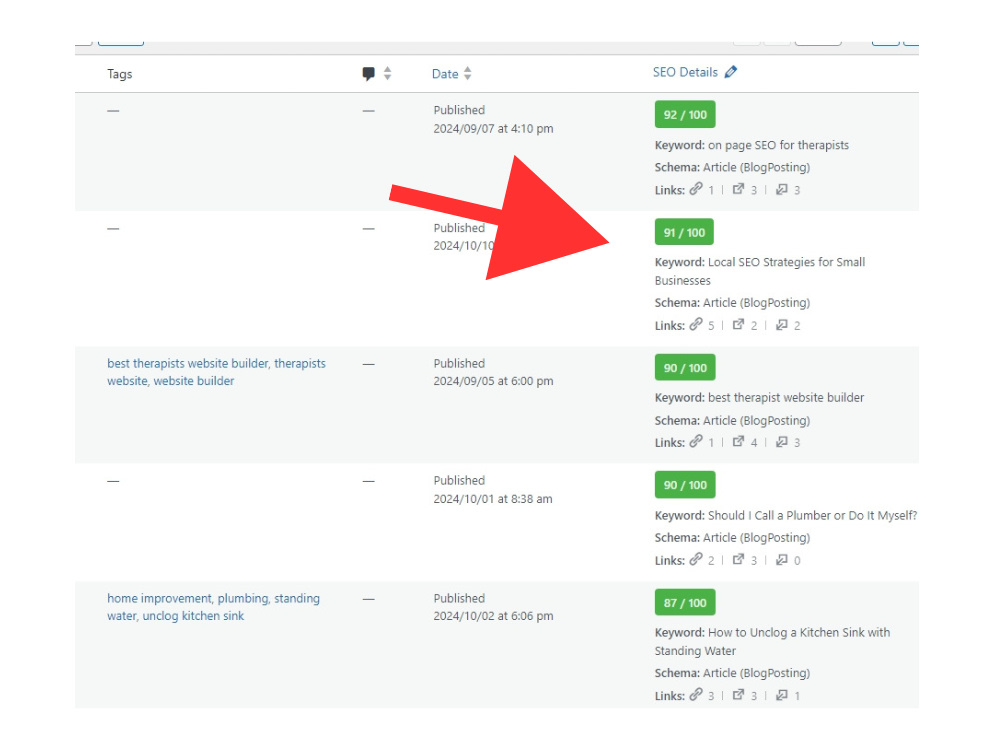Click internal links icon in 'best therapist website builder' row

pyautogui.click(x=696, y=441)
